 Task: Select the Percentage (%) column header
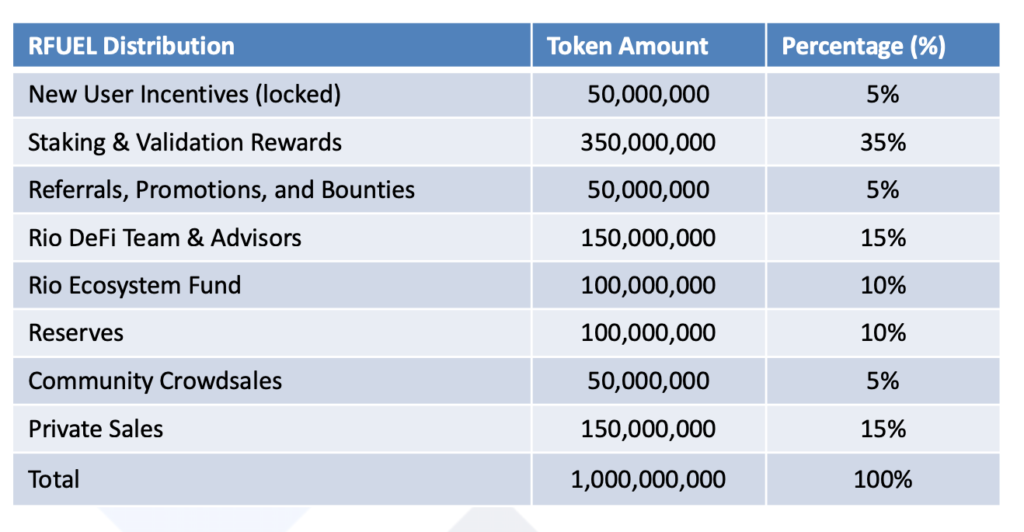pos(883,45)
